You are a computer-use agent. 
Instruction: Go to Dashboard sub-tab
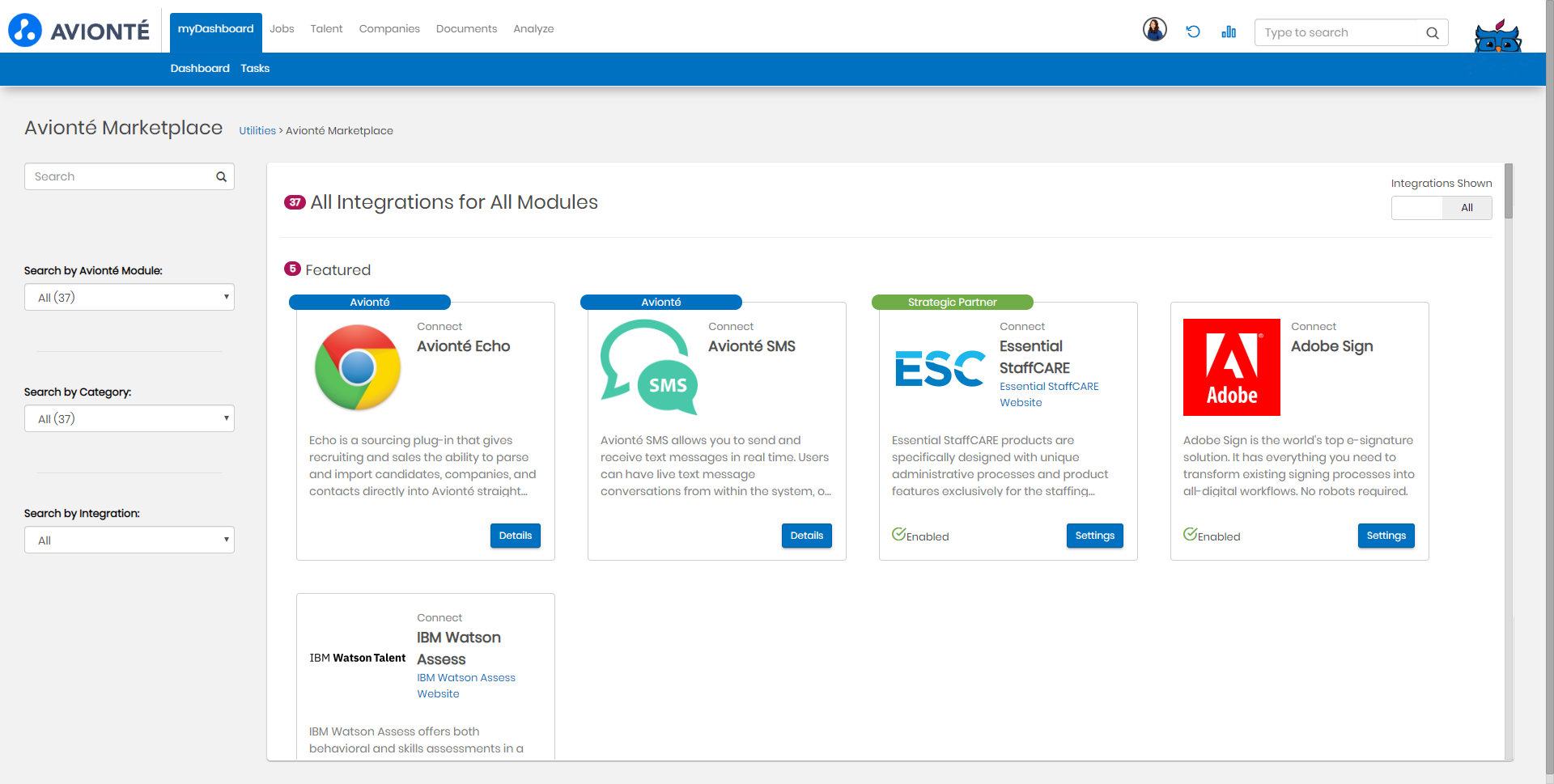200,69
